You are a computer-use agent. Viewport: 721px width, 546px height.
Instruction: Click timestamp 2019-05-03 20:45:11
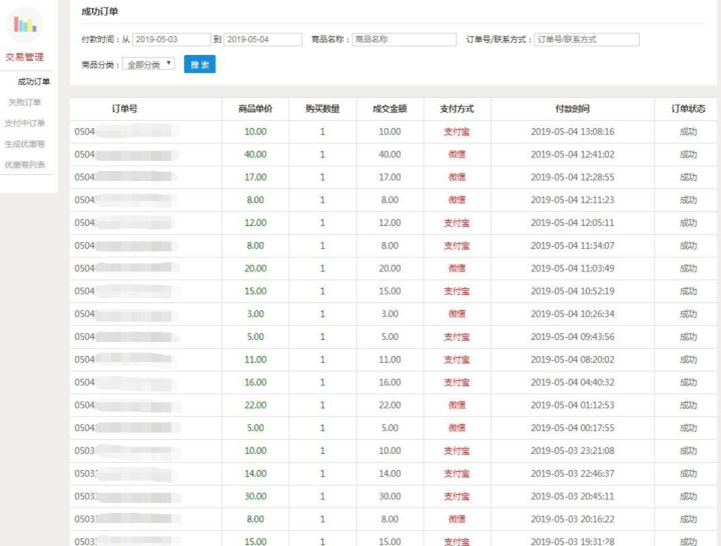pos(572,497)
